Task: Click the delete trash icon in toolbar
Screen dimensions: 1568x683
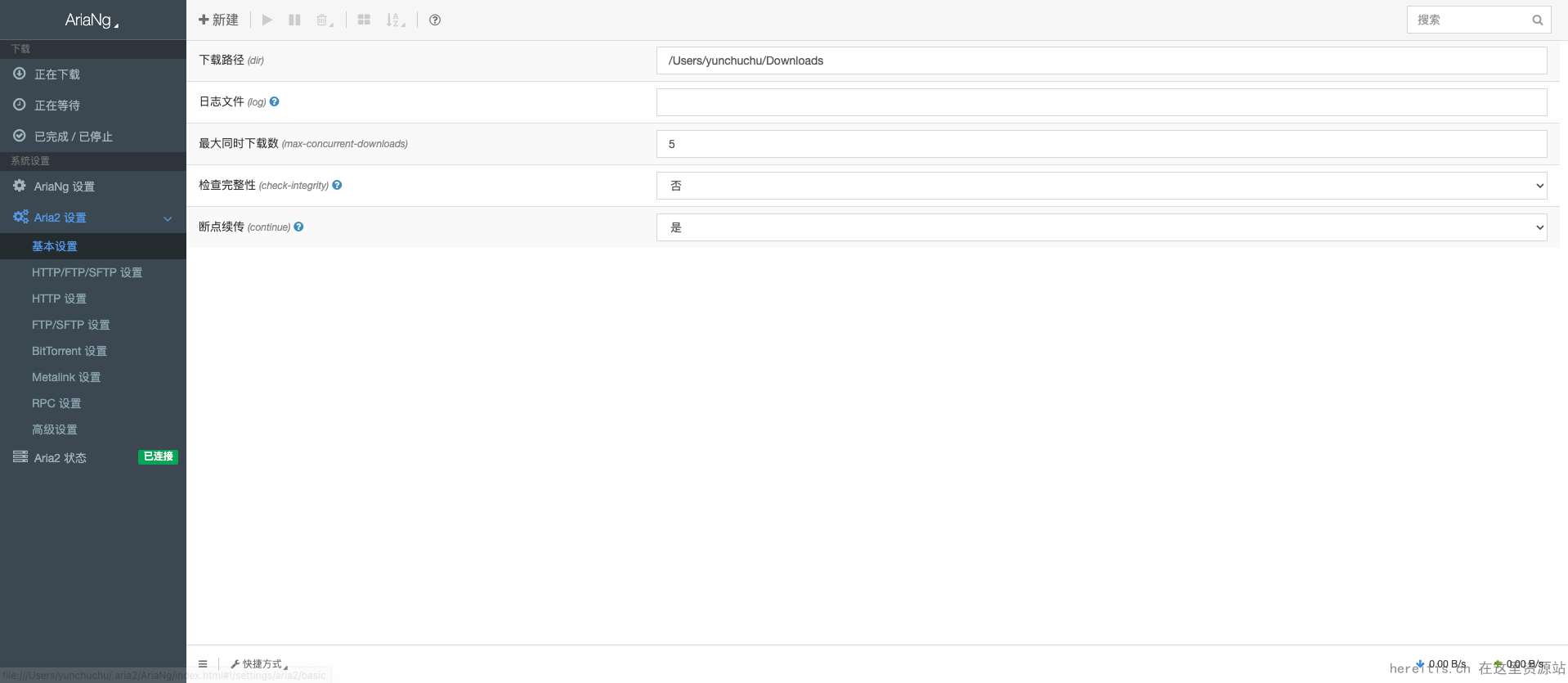Action: 324,20
